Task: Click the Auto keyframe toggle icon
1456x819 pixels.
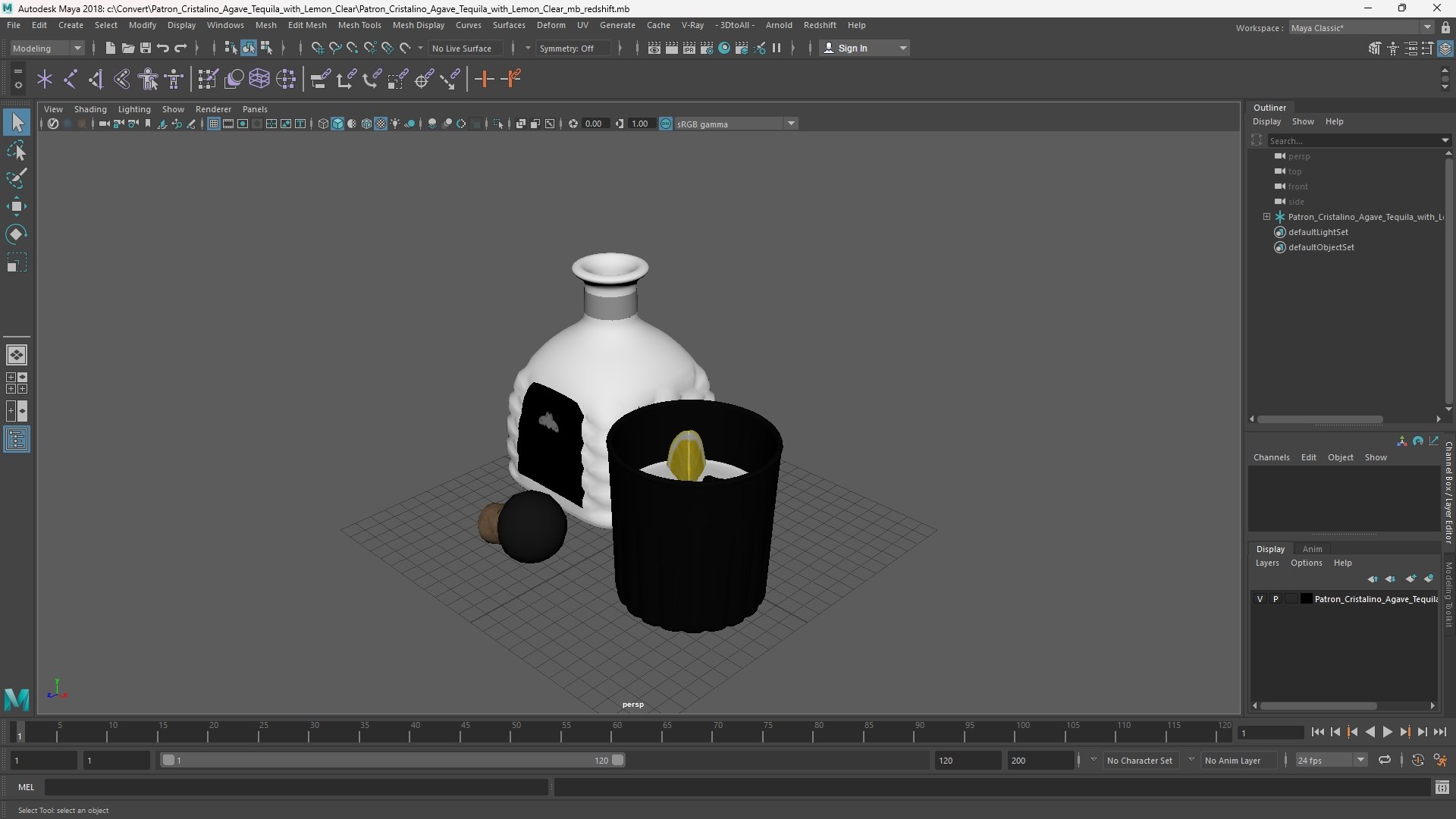Action: tap(1417, 760)
